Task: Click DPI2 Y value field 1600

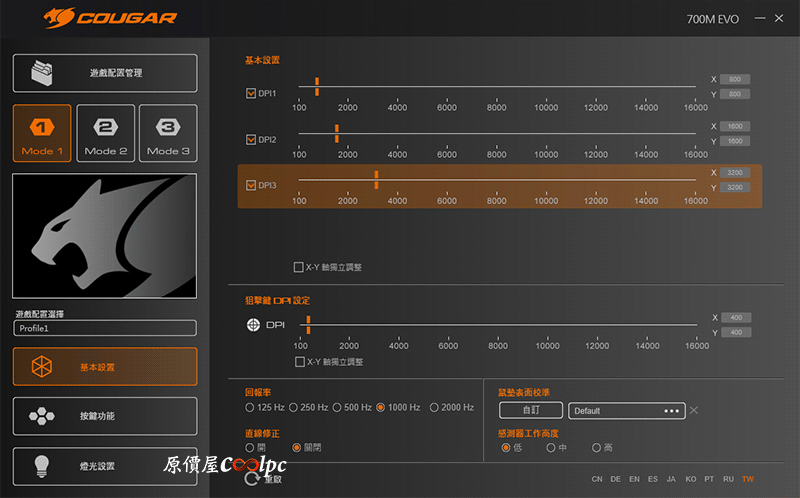Action: 735,141
